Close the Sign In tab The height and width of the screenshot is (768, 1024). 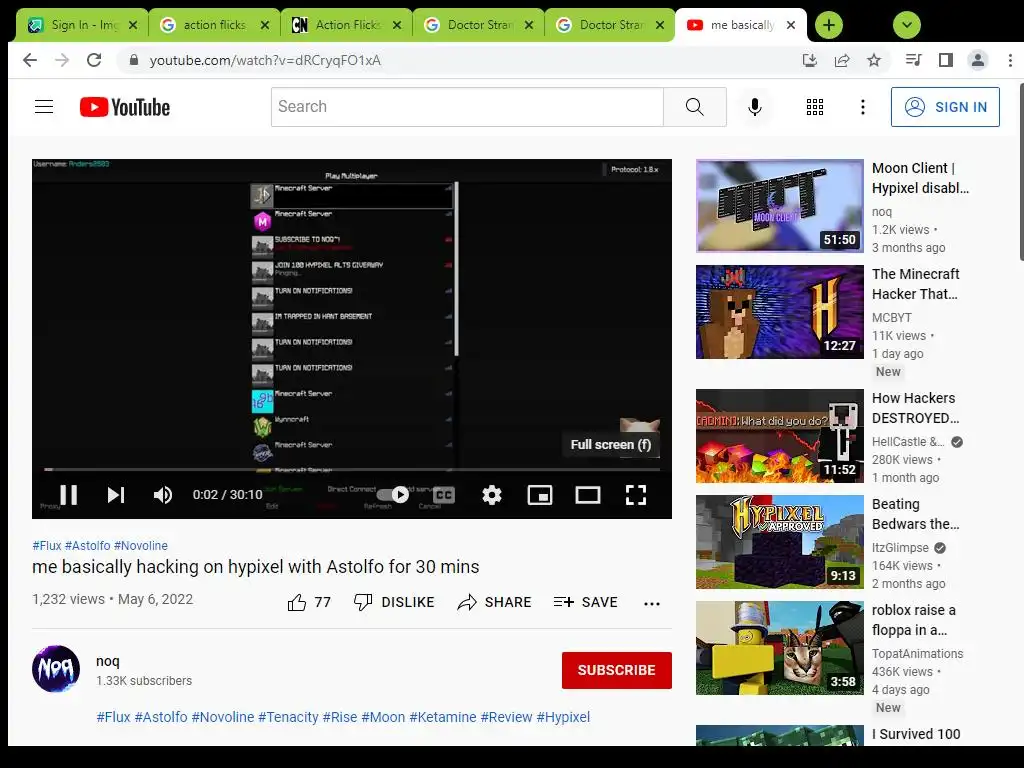tap(133, 25)
